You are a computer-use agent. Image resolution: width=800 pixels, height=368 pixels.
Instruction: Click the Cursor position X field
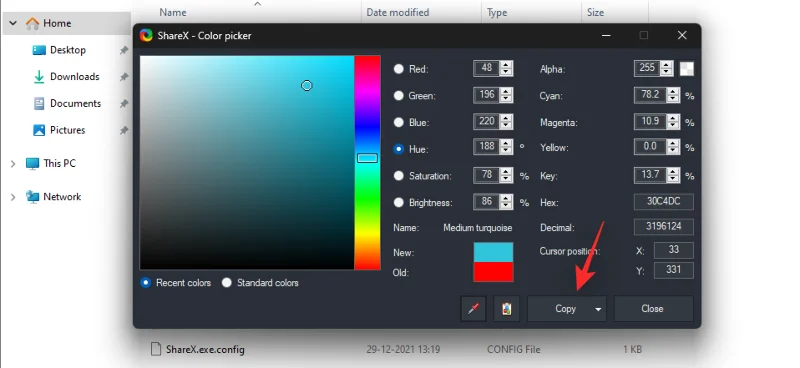tap(673, 250)
